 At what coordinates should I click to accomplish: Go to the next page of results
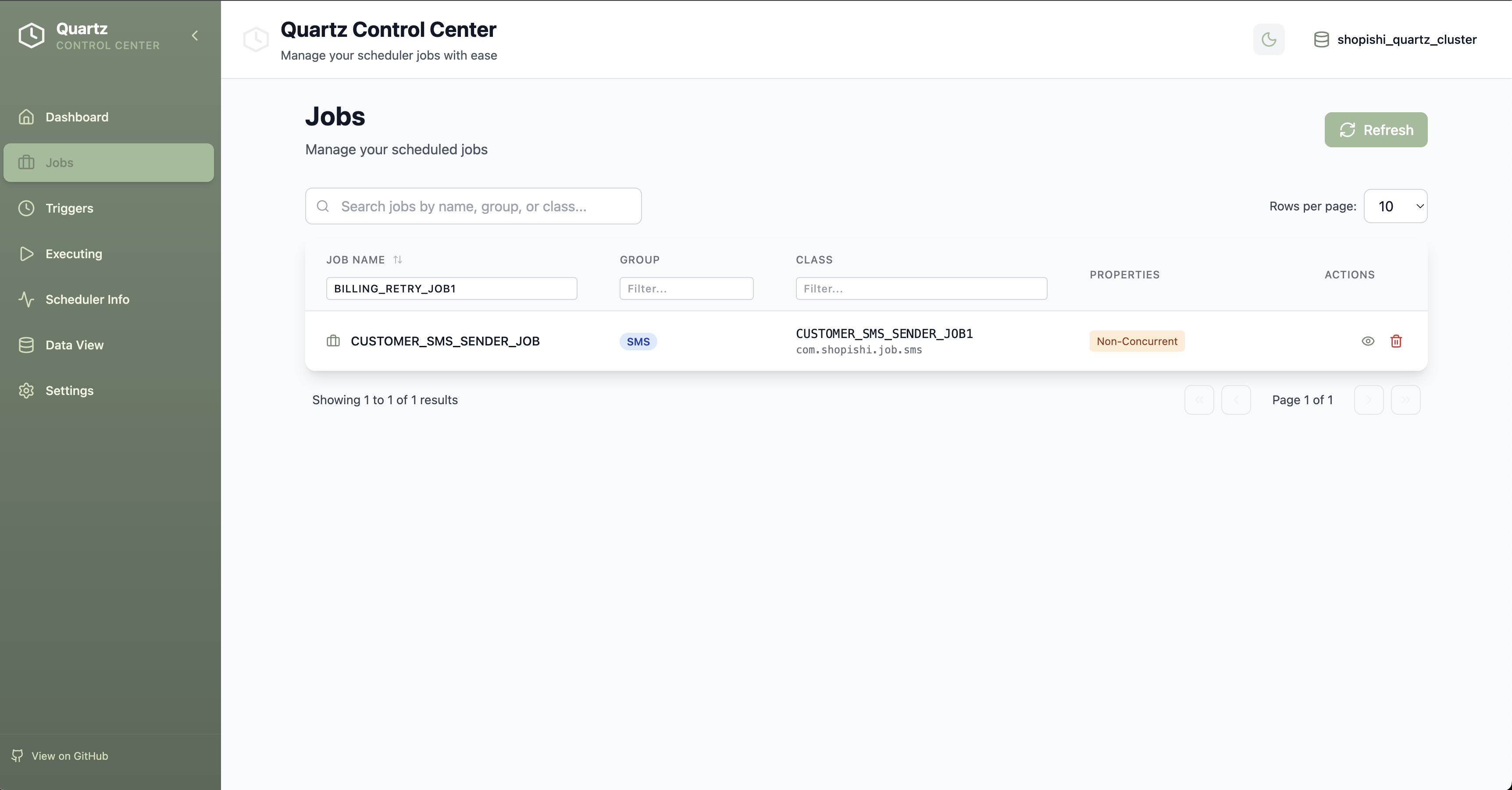[x=1368, y=400]
